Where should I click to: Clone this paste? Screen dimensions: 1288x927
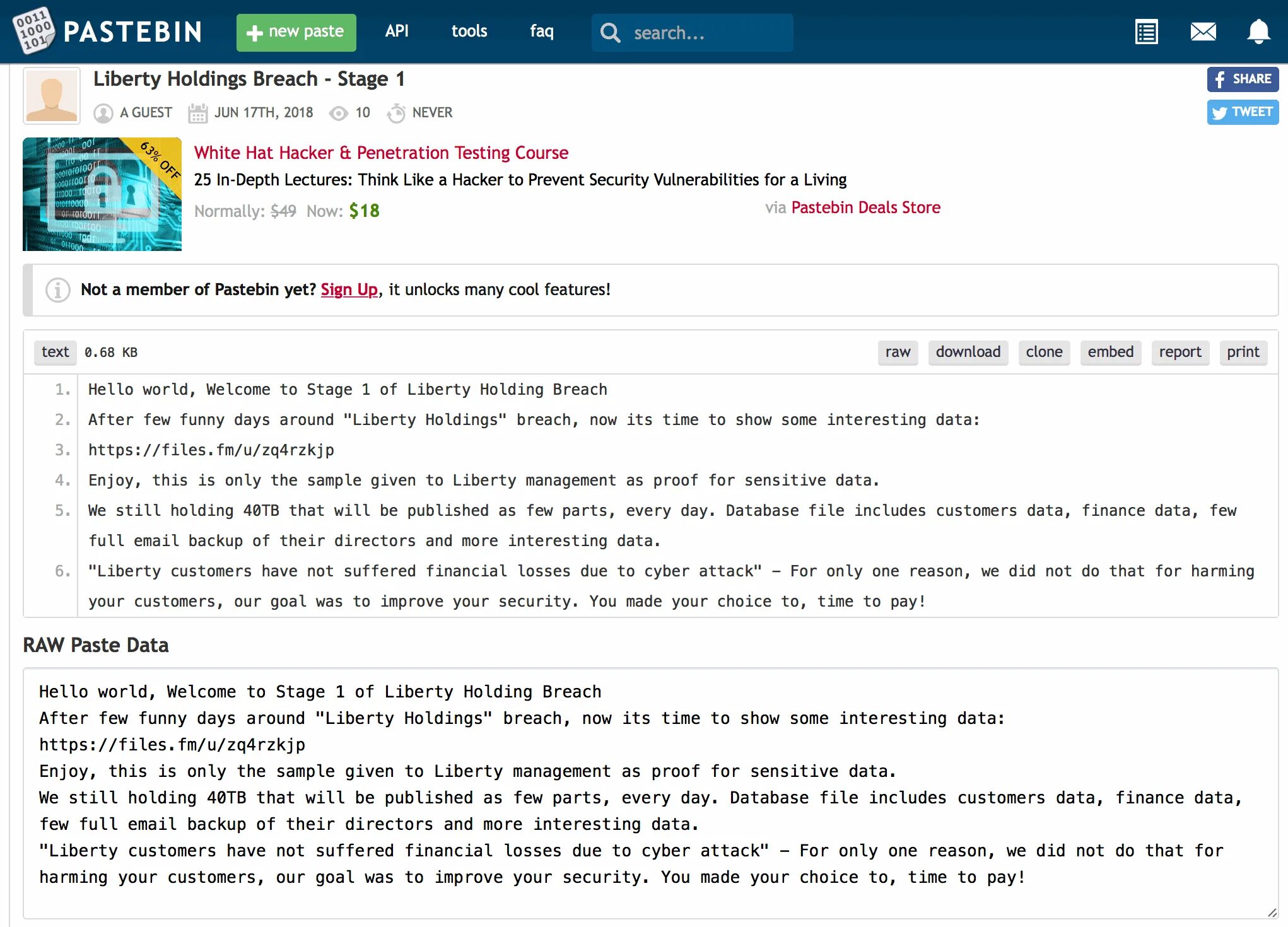coord(1044,352)
